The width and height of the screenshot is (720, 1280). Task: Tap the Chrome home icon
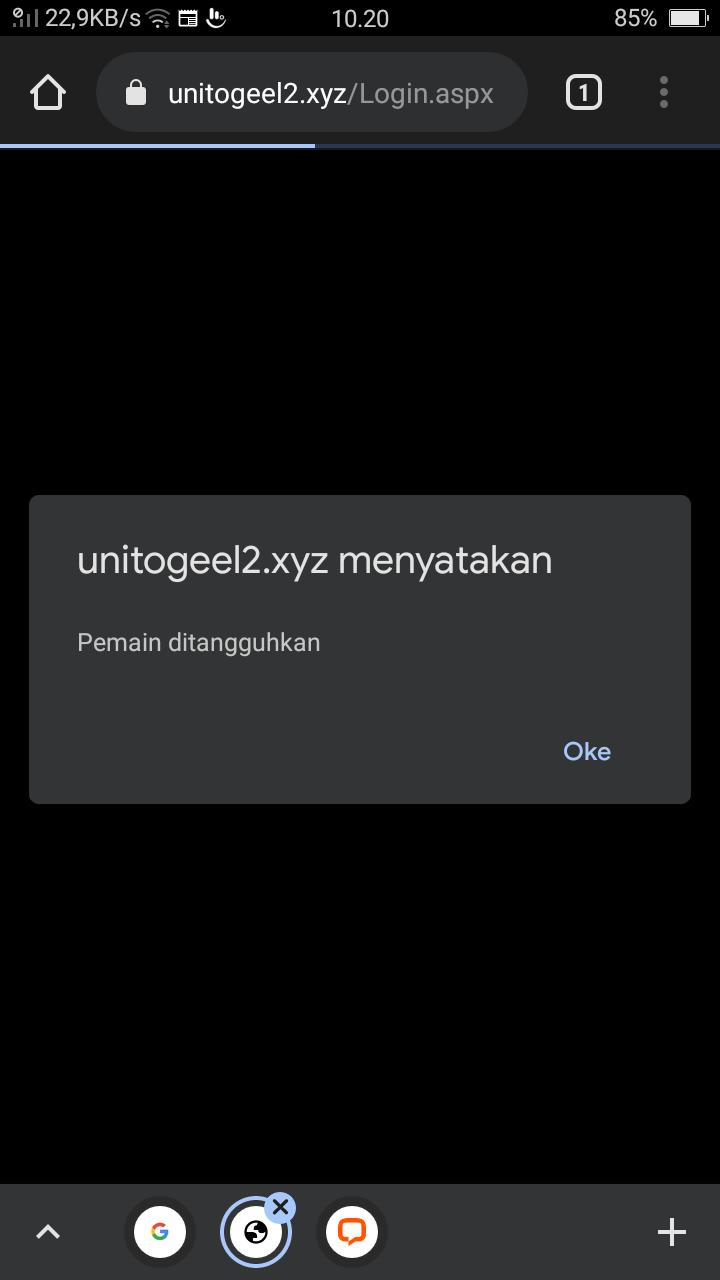click(x=48, y=93)
